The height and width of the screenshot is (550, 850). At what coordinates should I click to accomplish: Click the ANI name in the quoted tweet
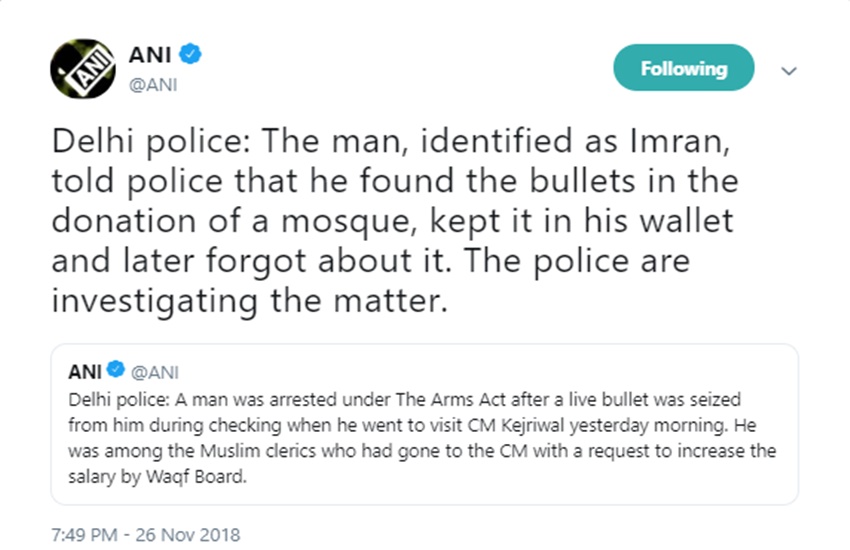pyautogui.click(x=84, y=372)
